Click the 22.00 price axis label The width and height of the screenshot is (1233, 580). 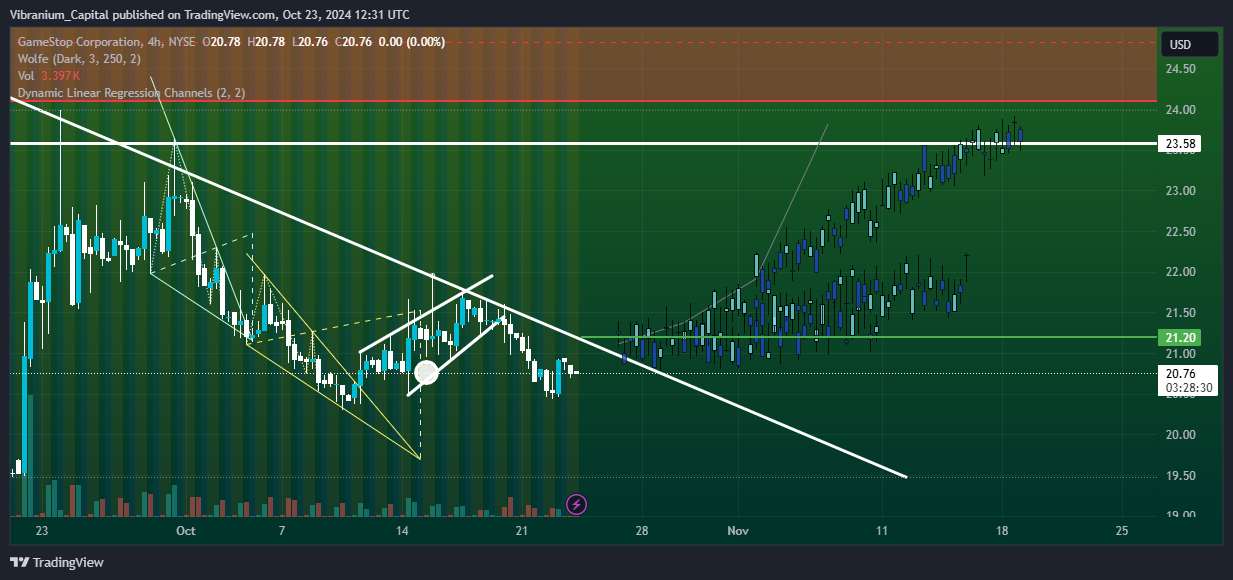(1181, 272)
